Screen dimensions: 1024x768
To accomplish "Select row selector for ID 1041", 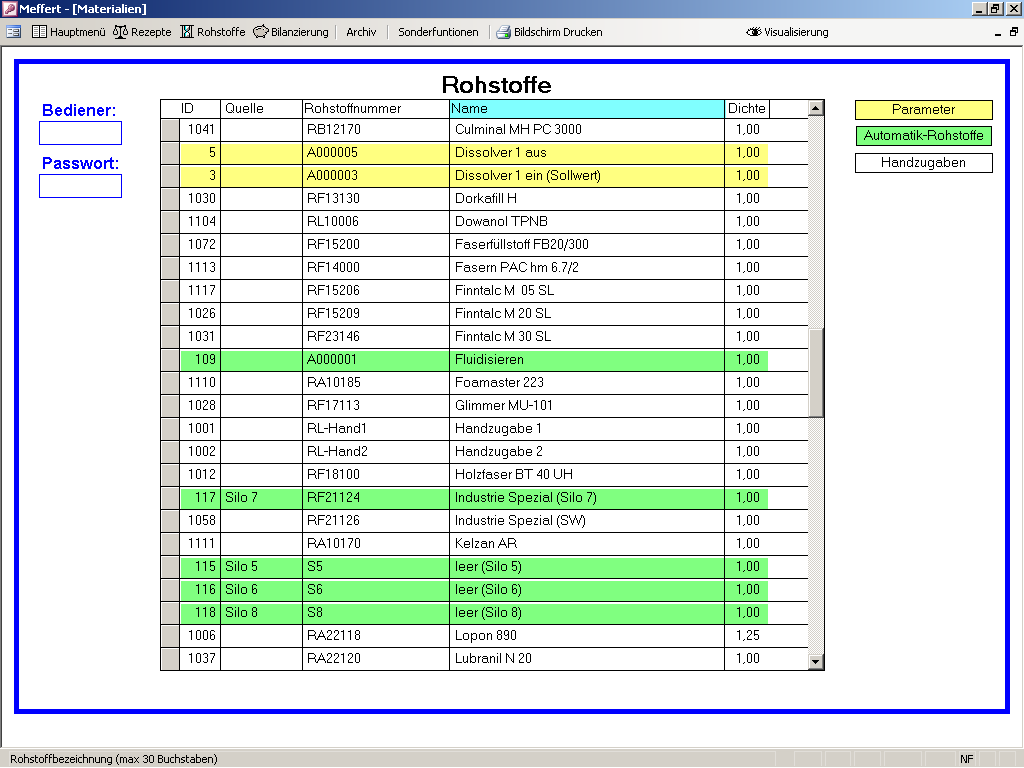I will (170, 129).
